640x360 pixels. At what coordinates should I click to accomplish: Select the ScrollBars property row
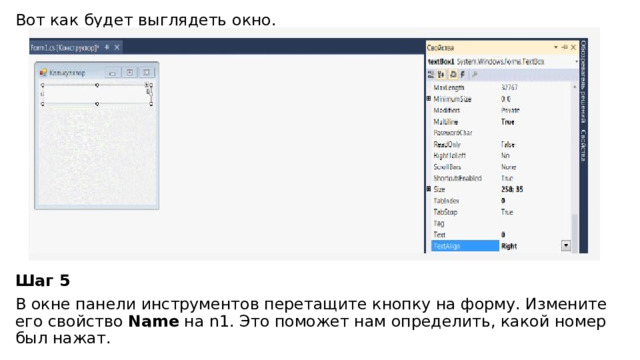pos(502,167)
